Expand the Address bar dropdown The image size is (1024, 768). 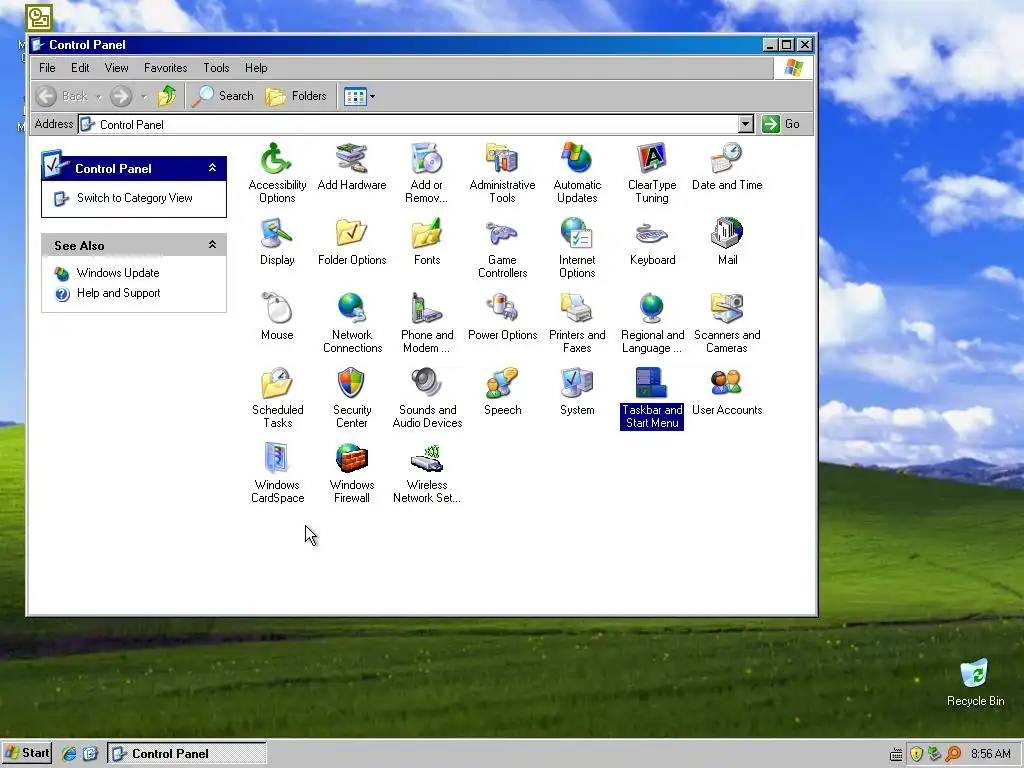(746, 124)
